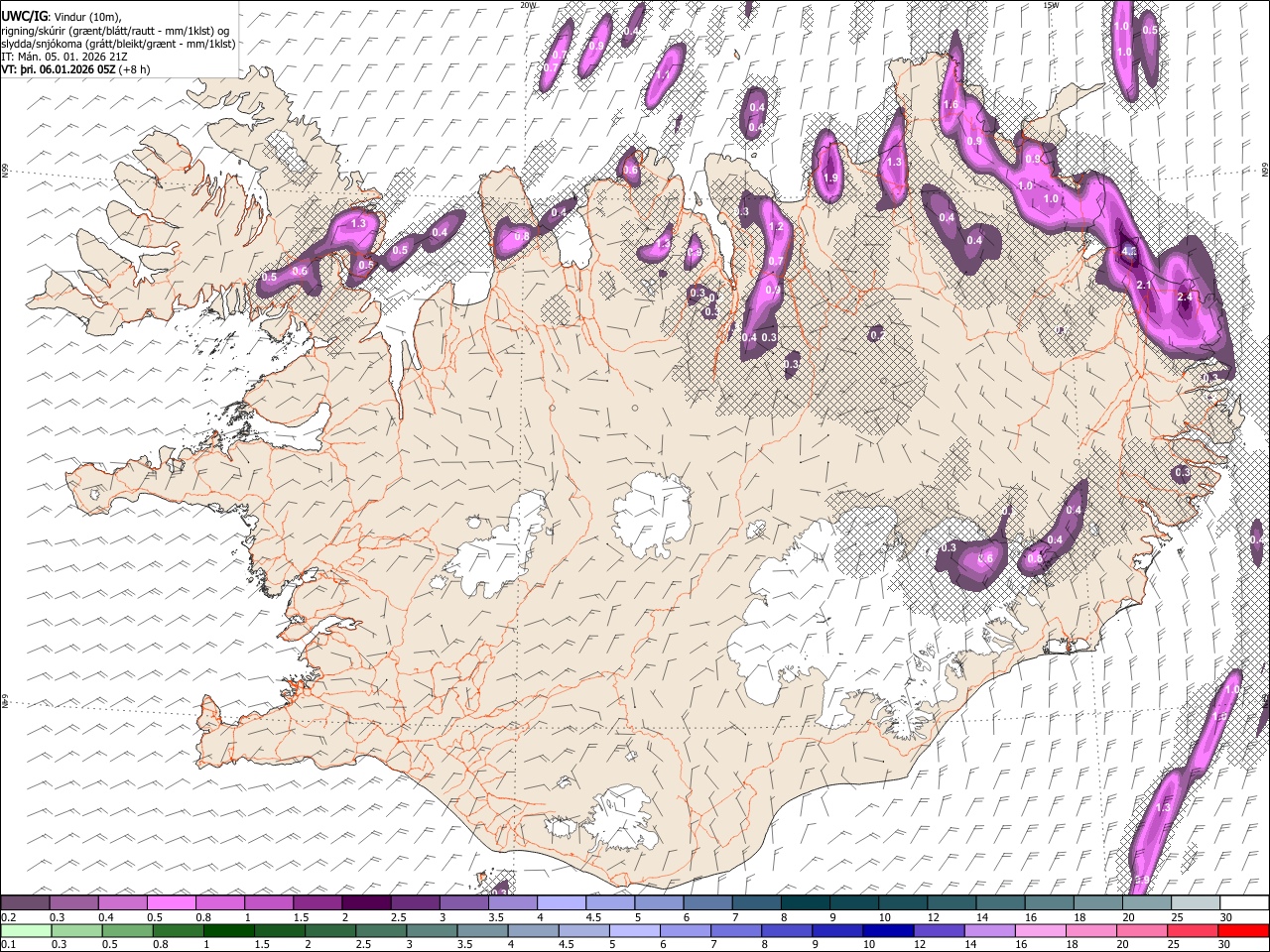Click the 1.6 precipitation value in the northeast
1270x952 pixels.
(x=950, y=104)
